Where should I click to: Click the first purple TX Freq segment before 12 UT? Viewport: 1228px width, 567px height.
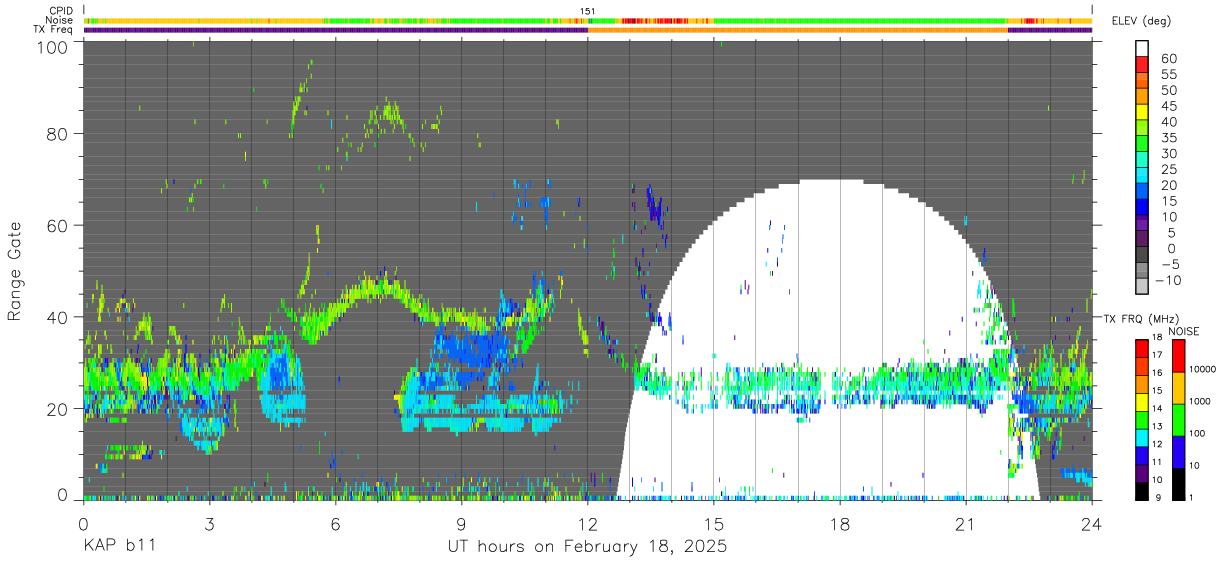click(x=335, y=30)
